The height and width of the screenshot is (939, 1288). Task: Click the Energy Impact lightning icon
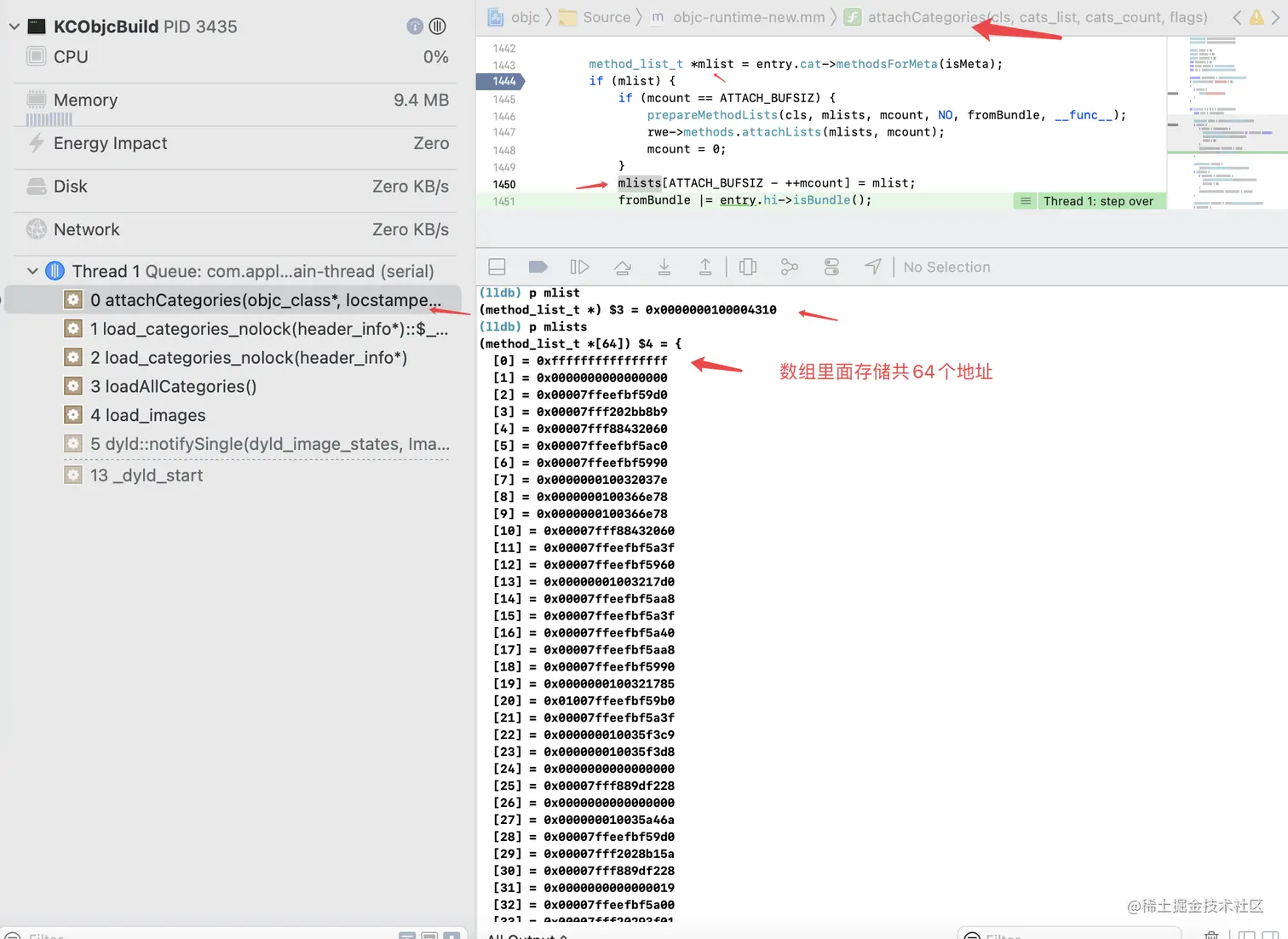tap(36, 143)
